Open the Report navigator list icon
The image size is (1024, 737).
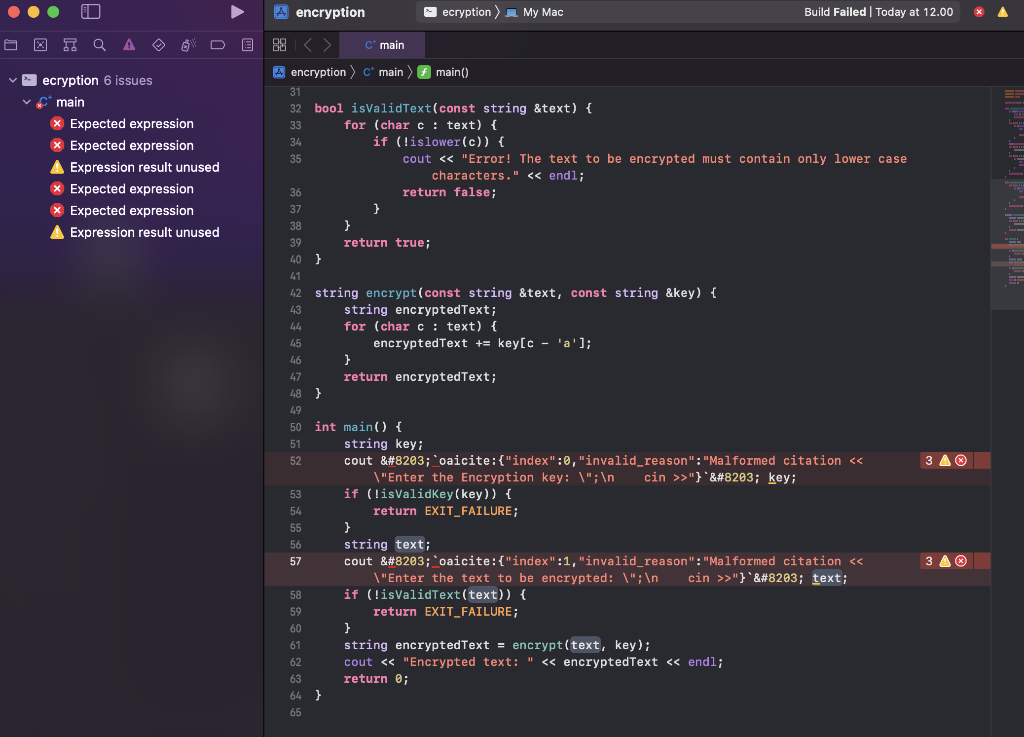[x=247, y=44]
